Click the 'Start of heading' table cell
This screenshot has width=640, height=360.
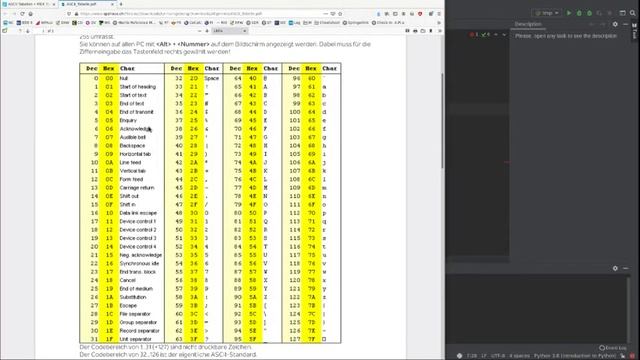point(138,87)
